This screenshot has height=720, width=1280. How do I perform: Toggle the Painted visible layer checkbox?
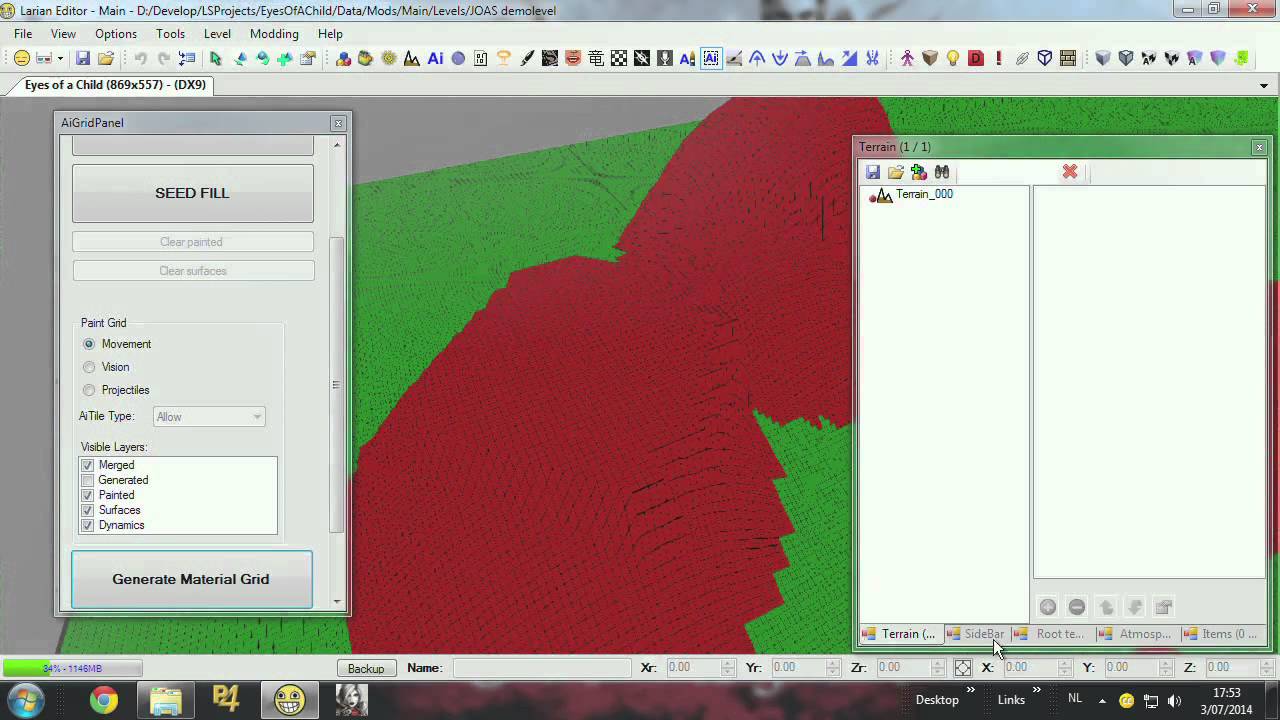pos(88,495)
